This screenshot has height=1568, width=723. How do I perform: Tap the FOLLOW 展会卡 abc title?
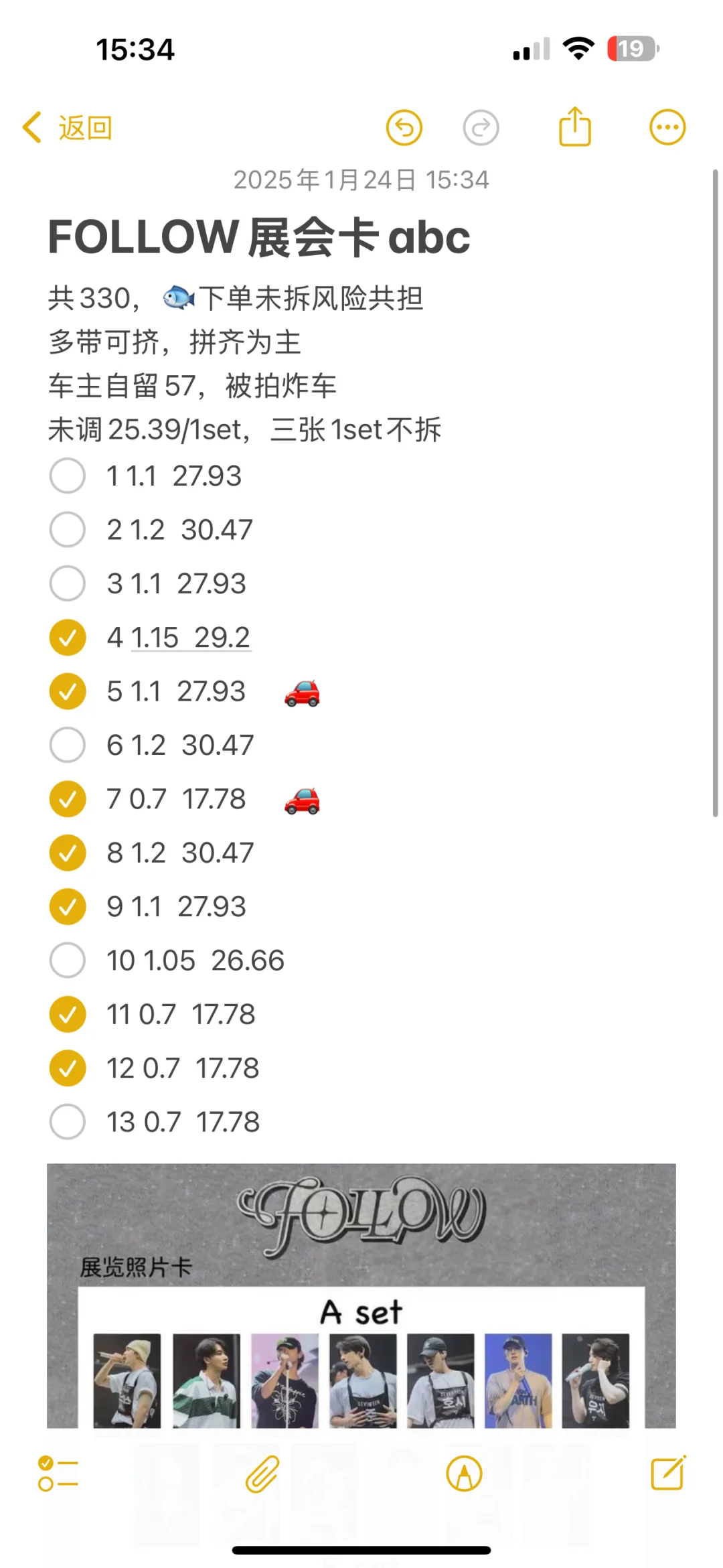pyautogui.click(x=259, y=237)
